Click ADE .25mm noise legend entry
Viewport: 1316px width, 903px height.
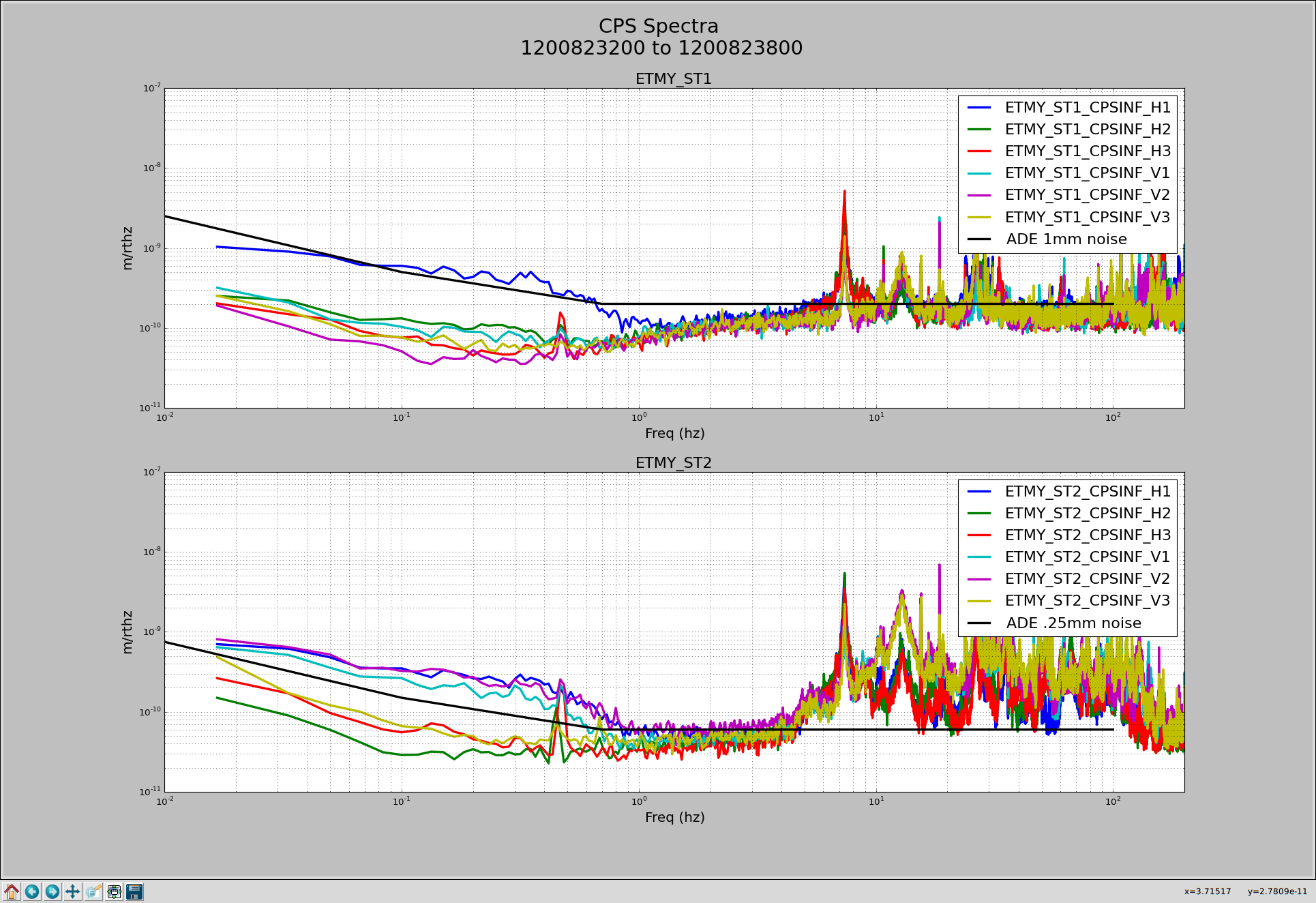1073,623
